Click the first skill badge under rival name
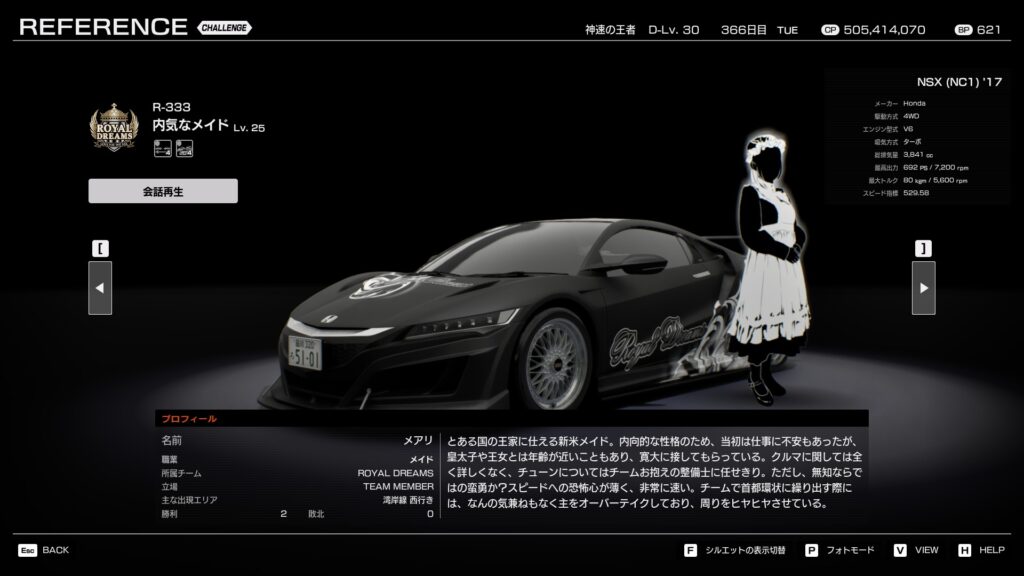Viewport: 1024px width, 576px height. coord(161,149)
